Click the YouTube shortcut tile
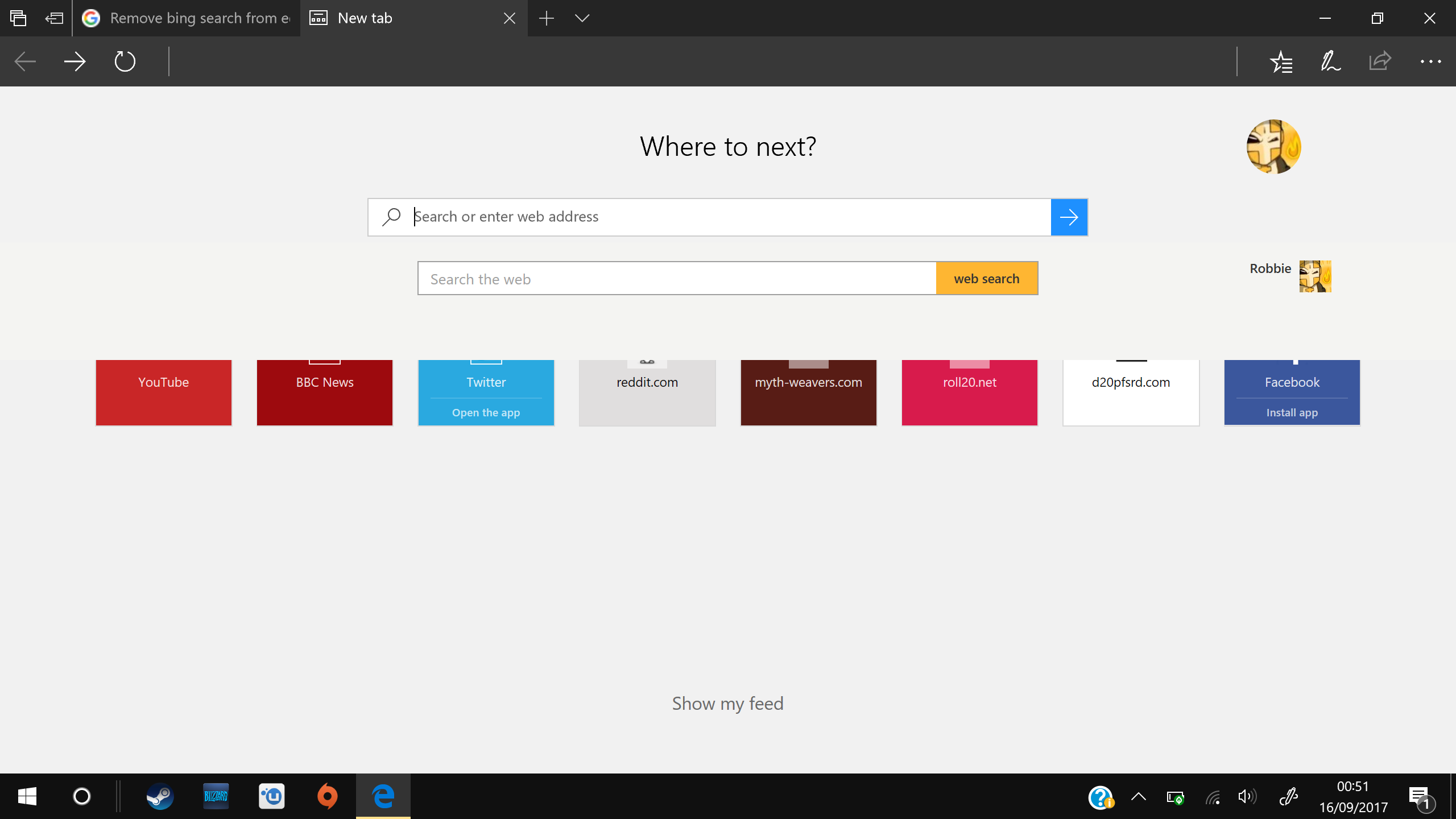Image resolution: width=1456 pixels, height=819 pixels. pyautogui.click(x=163, y=392)
